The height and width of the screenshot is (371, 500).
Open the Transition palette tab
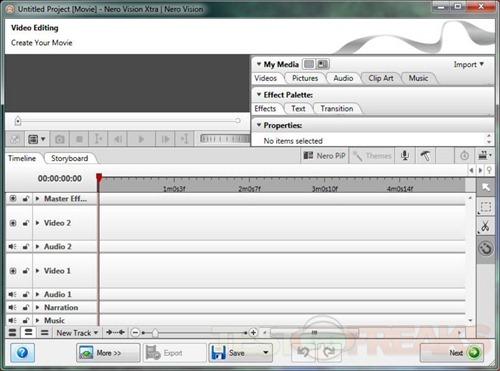[337, 109]
